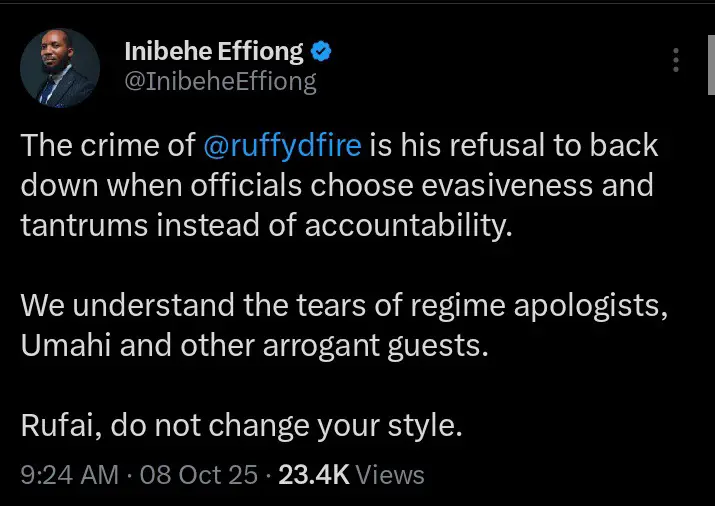Click the sentence about regime apologists

pos(343,306)
